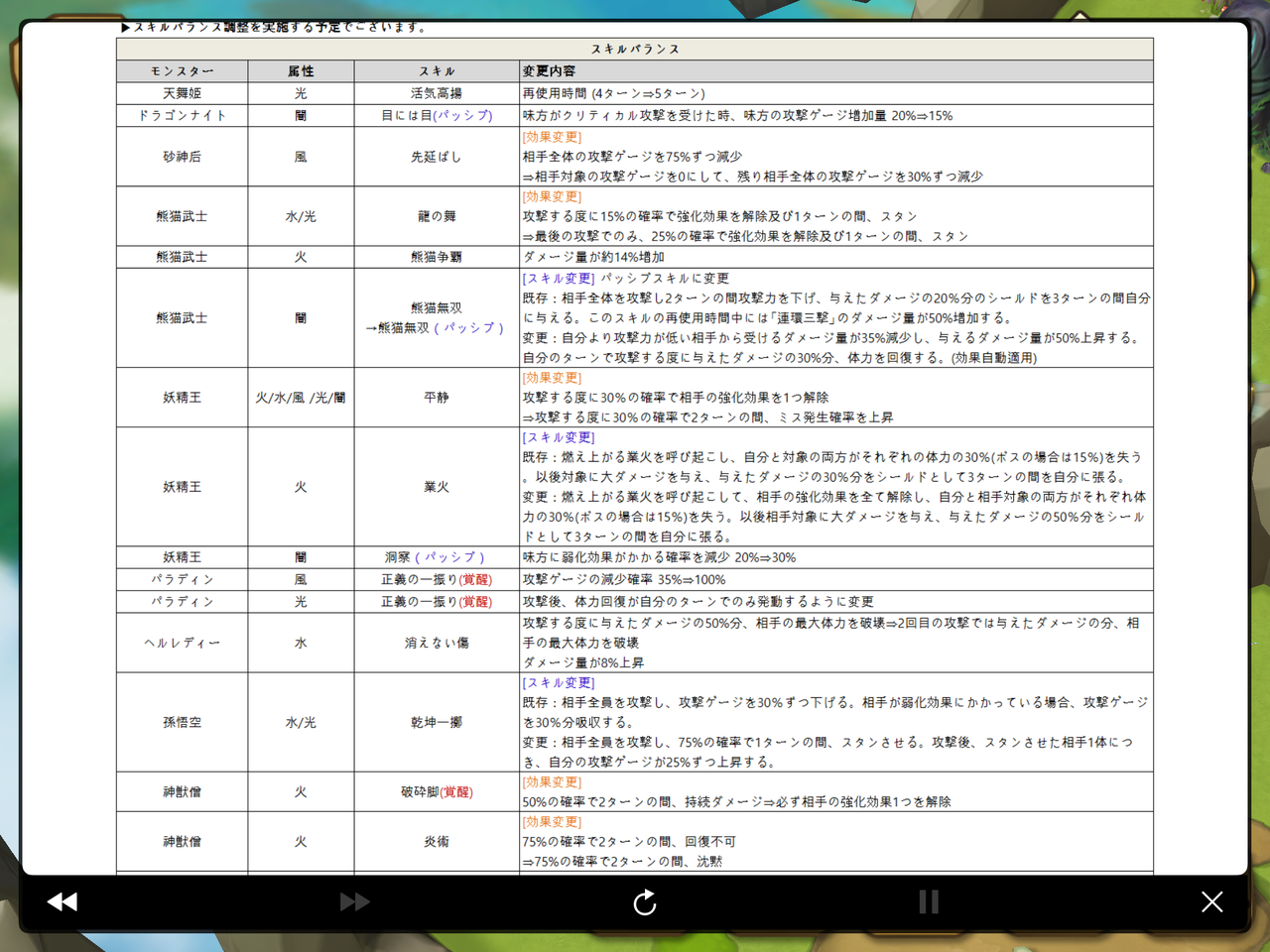Select the ダメージ量が8%上昇 text
Viewport: 1270px width, 952px height.
point(583,662)
